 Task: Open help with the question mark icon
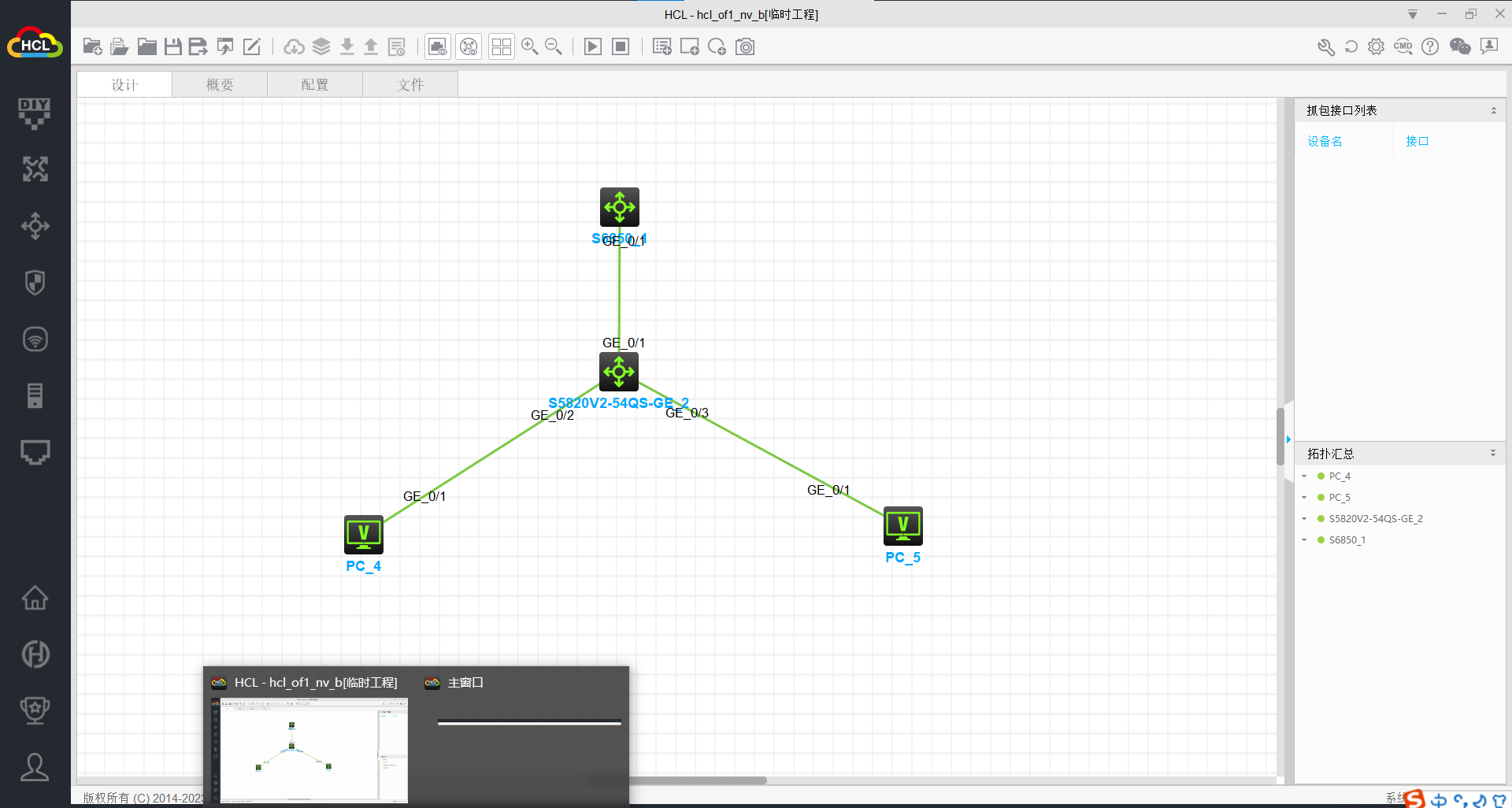pos(1430,46)
